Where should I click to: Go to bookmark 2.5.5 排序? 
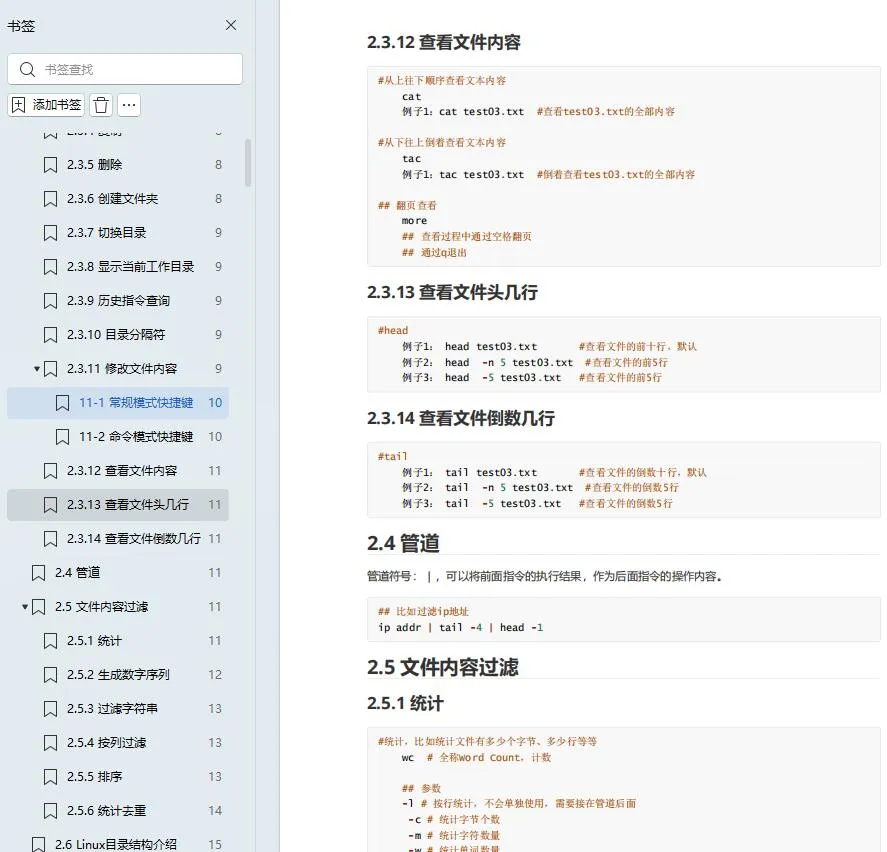pyautogui.click(x=118, y=776)
